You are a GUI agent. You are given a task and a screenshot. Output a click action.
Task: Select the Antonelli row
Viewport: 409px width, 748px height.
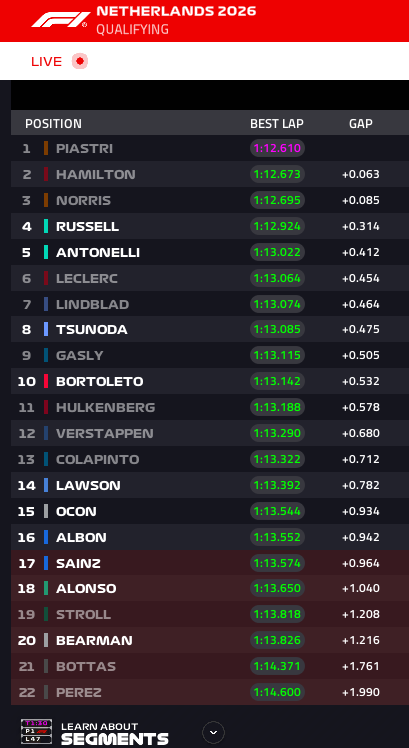click(210, 252)
